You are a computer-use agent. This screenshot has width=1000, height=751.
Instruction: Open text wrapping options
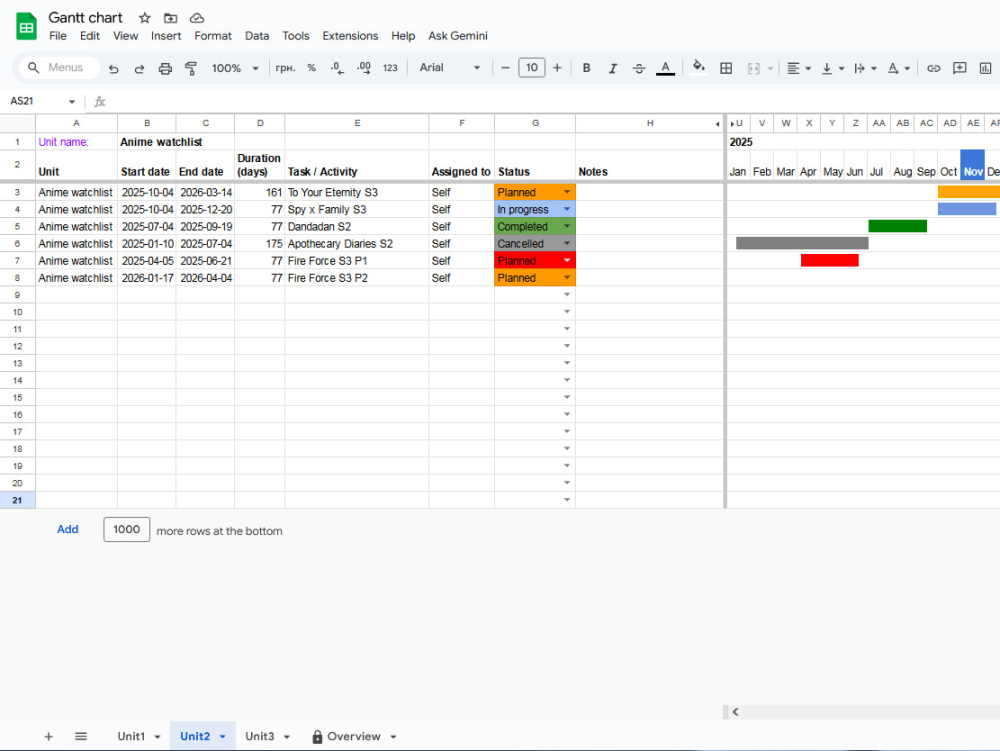pos(865,68)
